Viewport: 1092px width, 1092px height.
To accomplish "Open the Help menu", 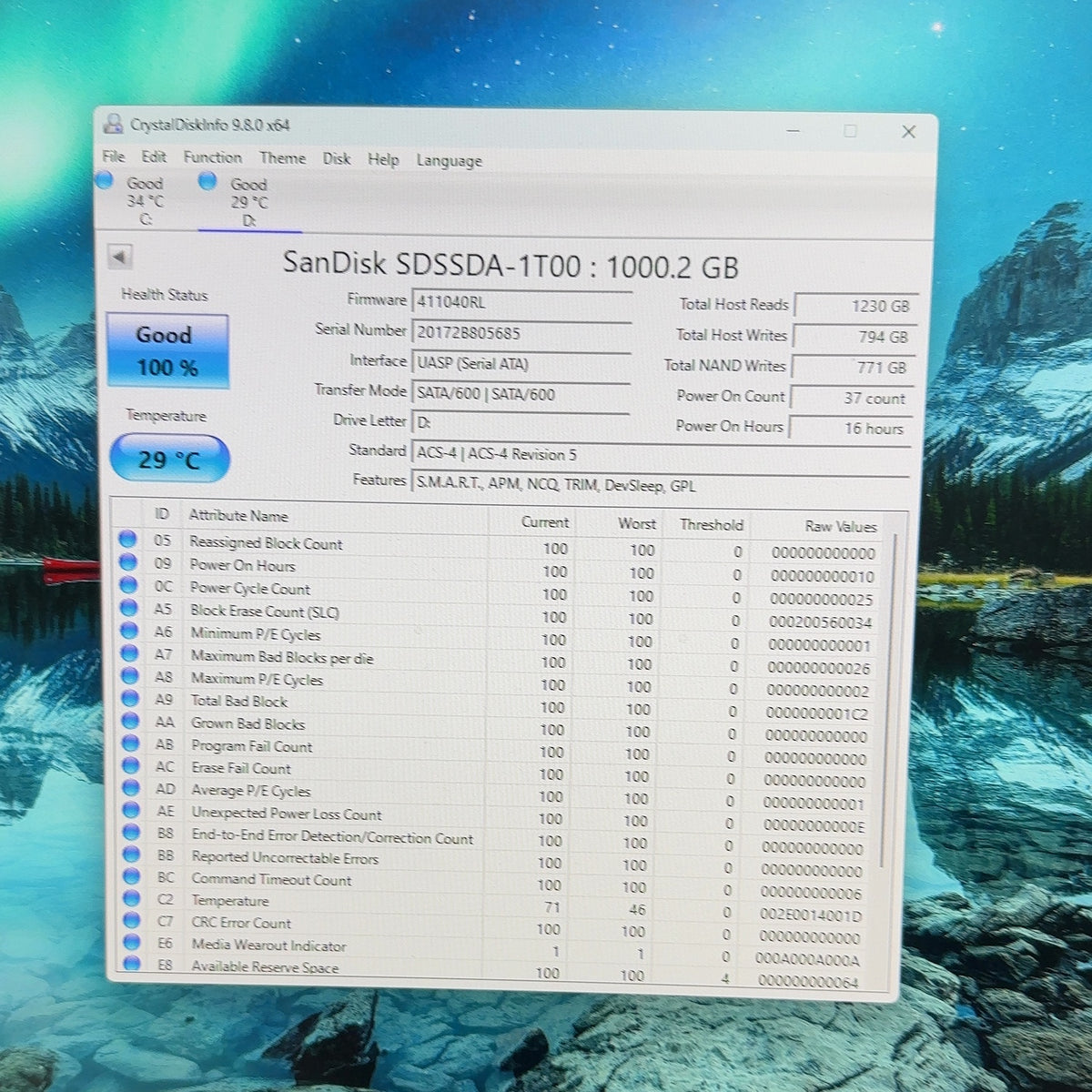I will click(383, 159).
